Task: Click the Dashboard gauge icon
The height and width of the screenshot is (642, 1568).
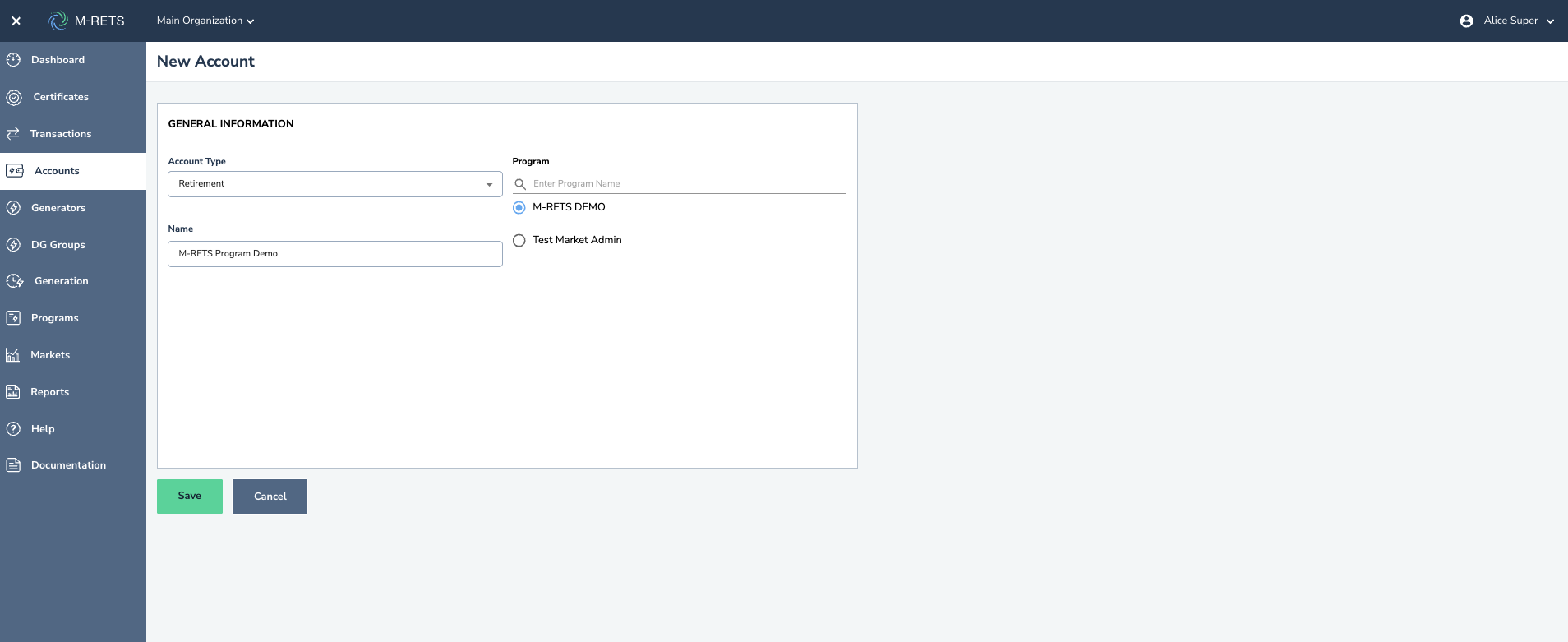Action: [13, 60]
